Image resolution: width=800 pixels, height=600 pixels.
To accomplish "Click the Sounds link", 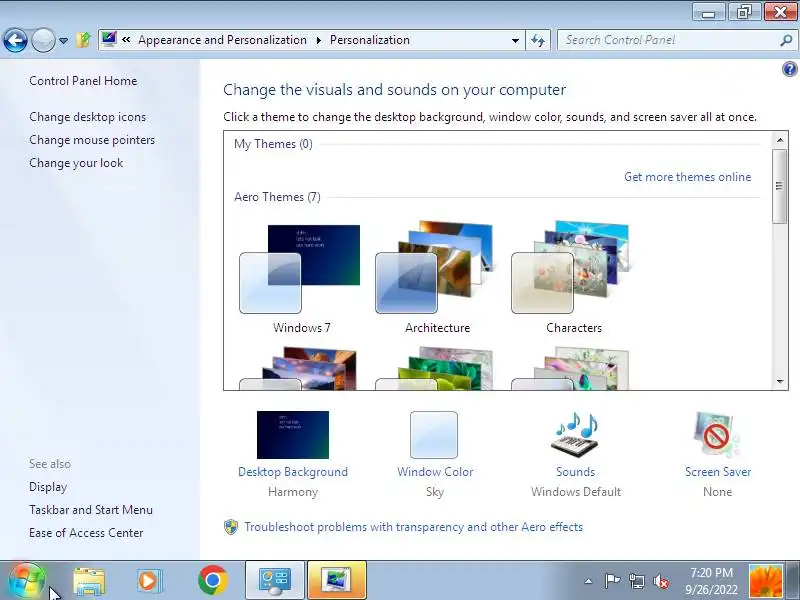I will (576, 471).
